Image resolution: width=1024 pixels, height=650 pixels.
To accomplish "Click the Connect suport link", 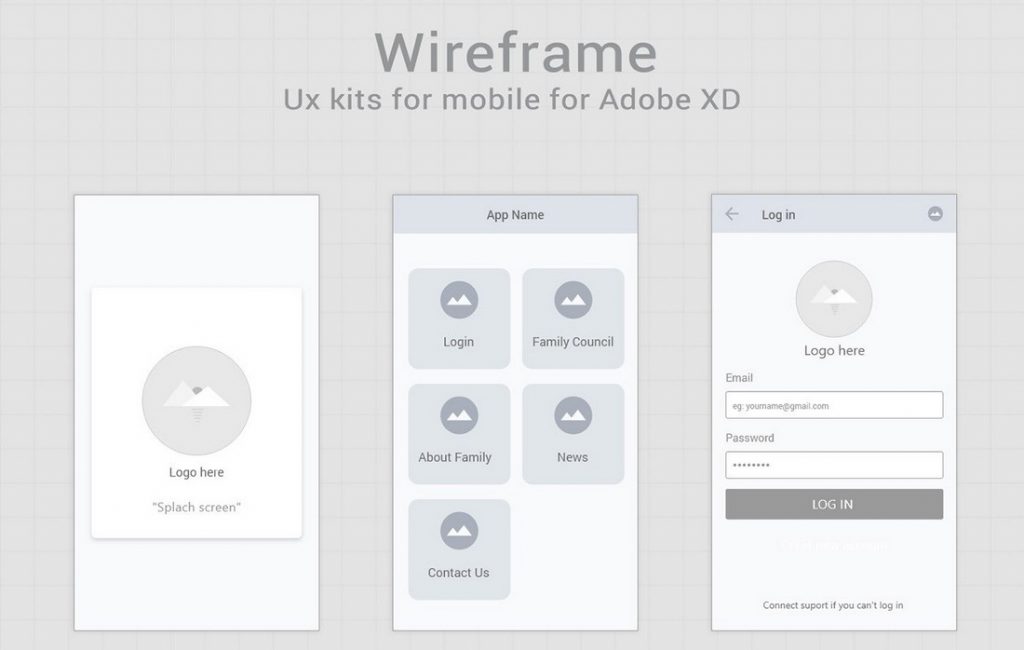I will pos(833,605).
